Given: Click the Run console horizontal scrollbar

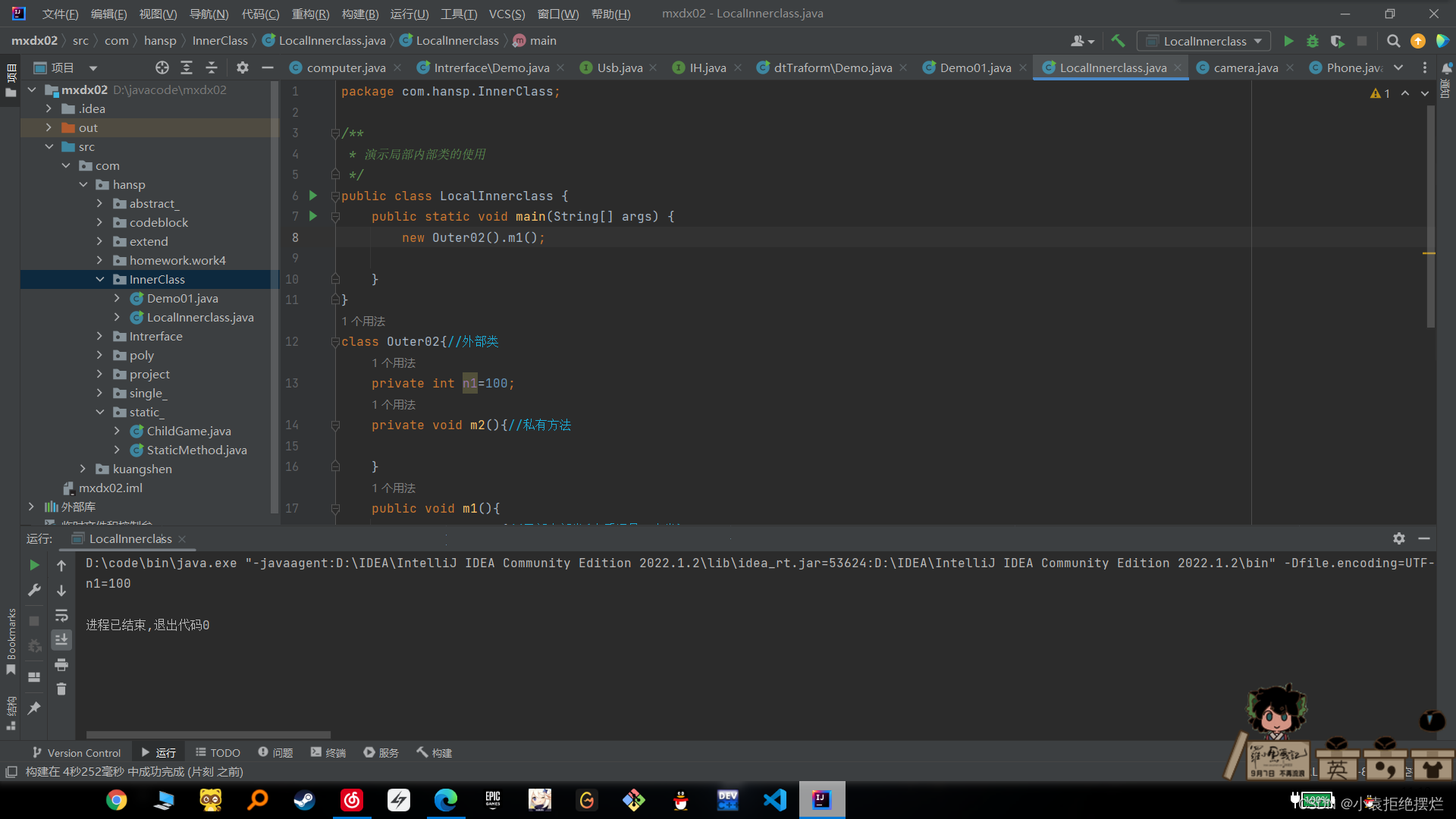Looking at the screenshot, I should pyautogui.click(x=209, y=734).
